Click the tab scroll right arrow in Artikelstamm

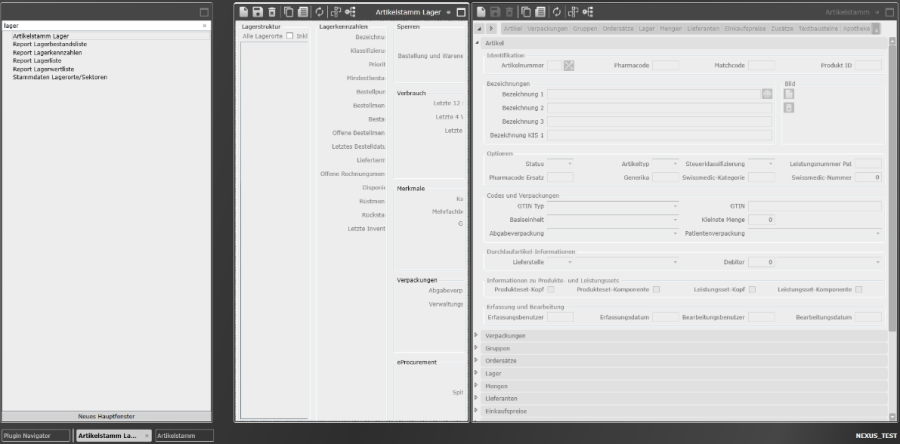click(491, 29)
